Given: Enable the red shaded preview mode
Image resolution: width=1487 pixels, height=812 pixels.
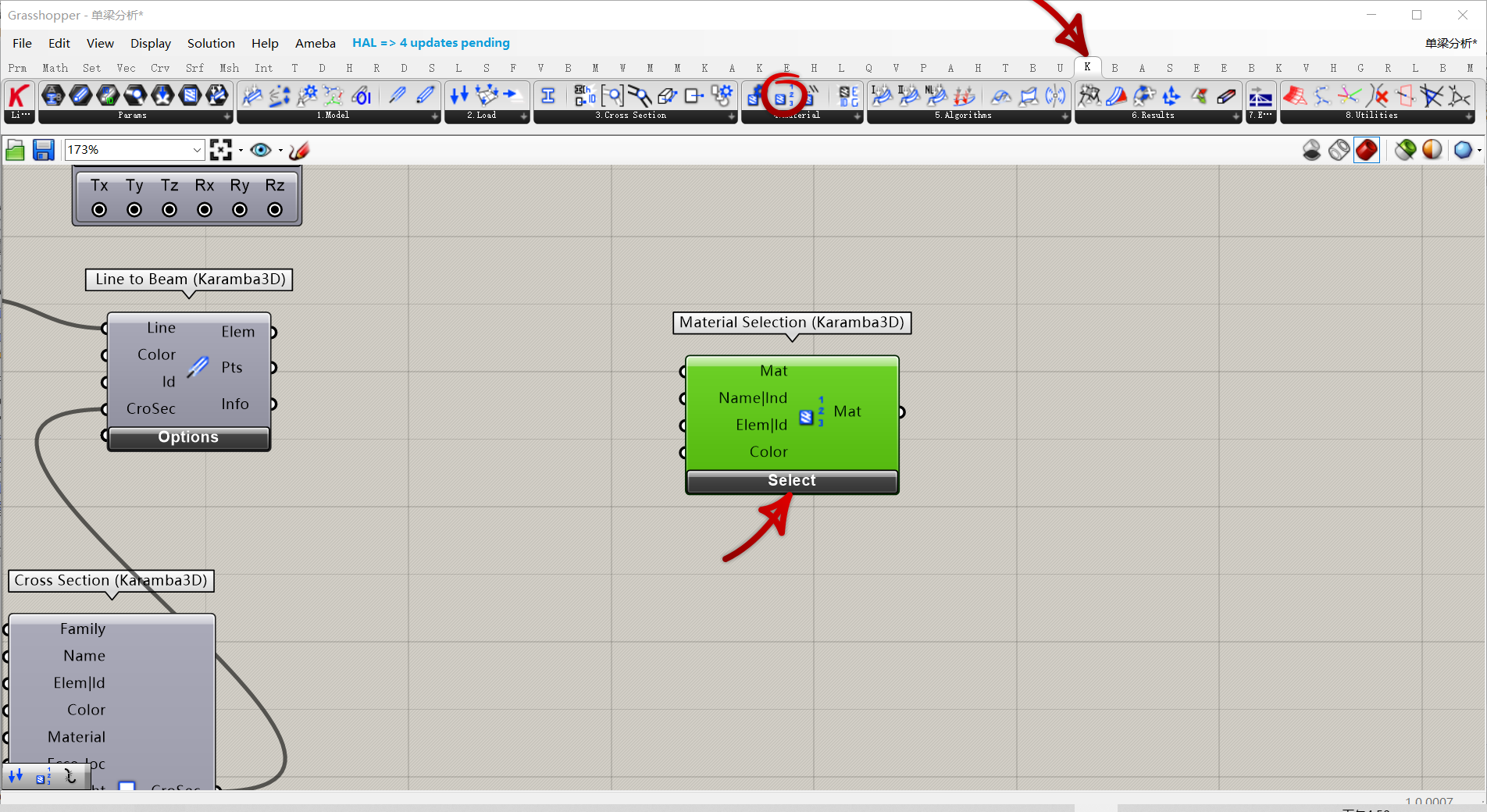Looking at the screenshot, I should click(1366, 150).
